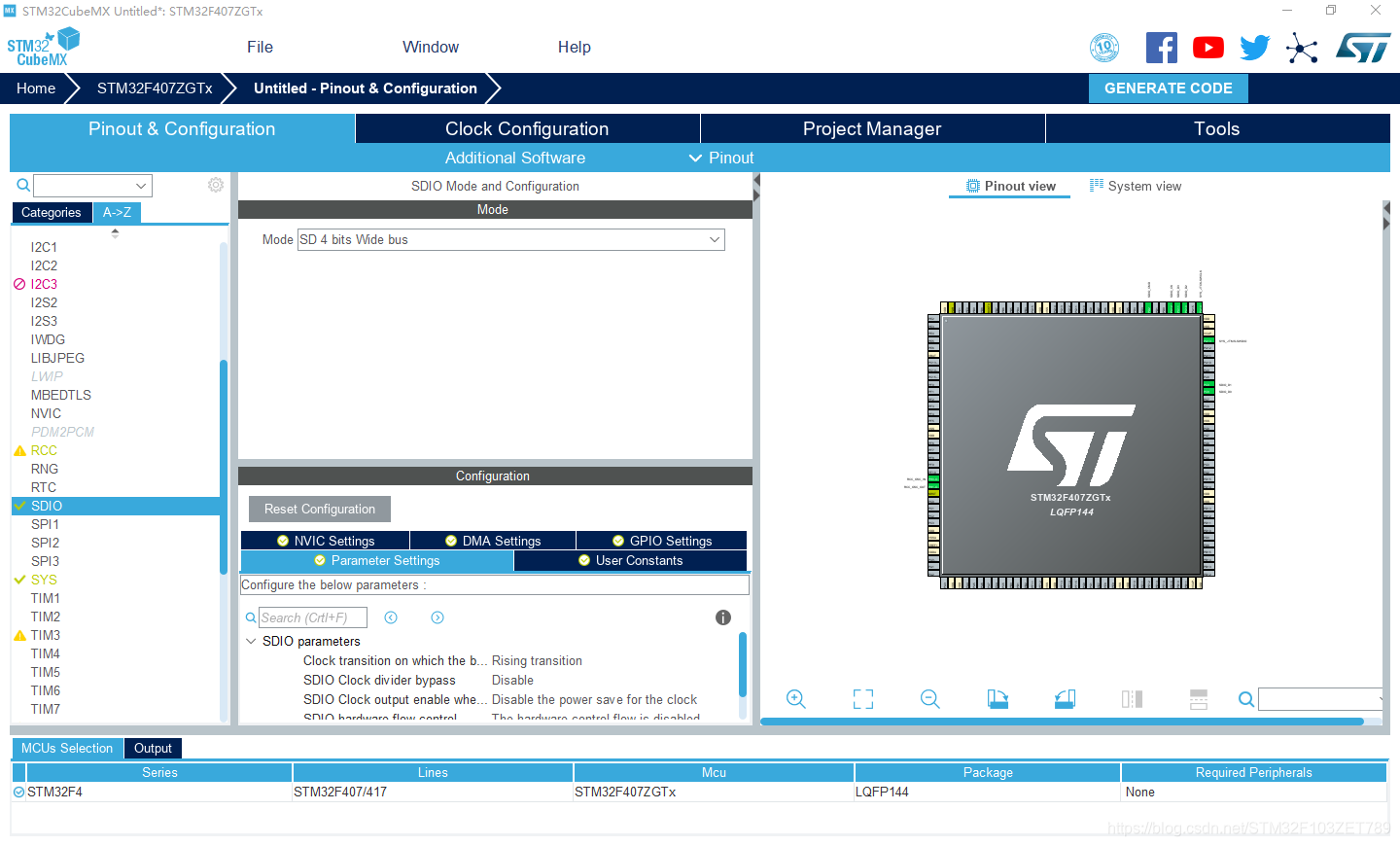The height and width of the screenshot is (846, 1400).
Task: Open the GPIO Settings tab
Action: pyautogui.click(x=661, y=541)
